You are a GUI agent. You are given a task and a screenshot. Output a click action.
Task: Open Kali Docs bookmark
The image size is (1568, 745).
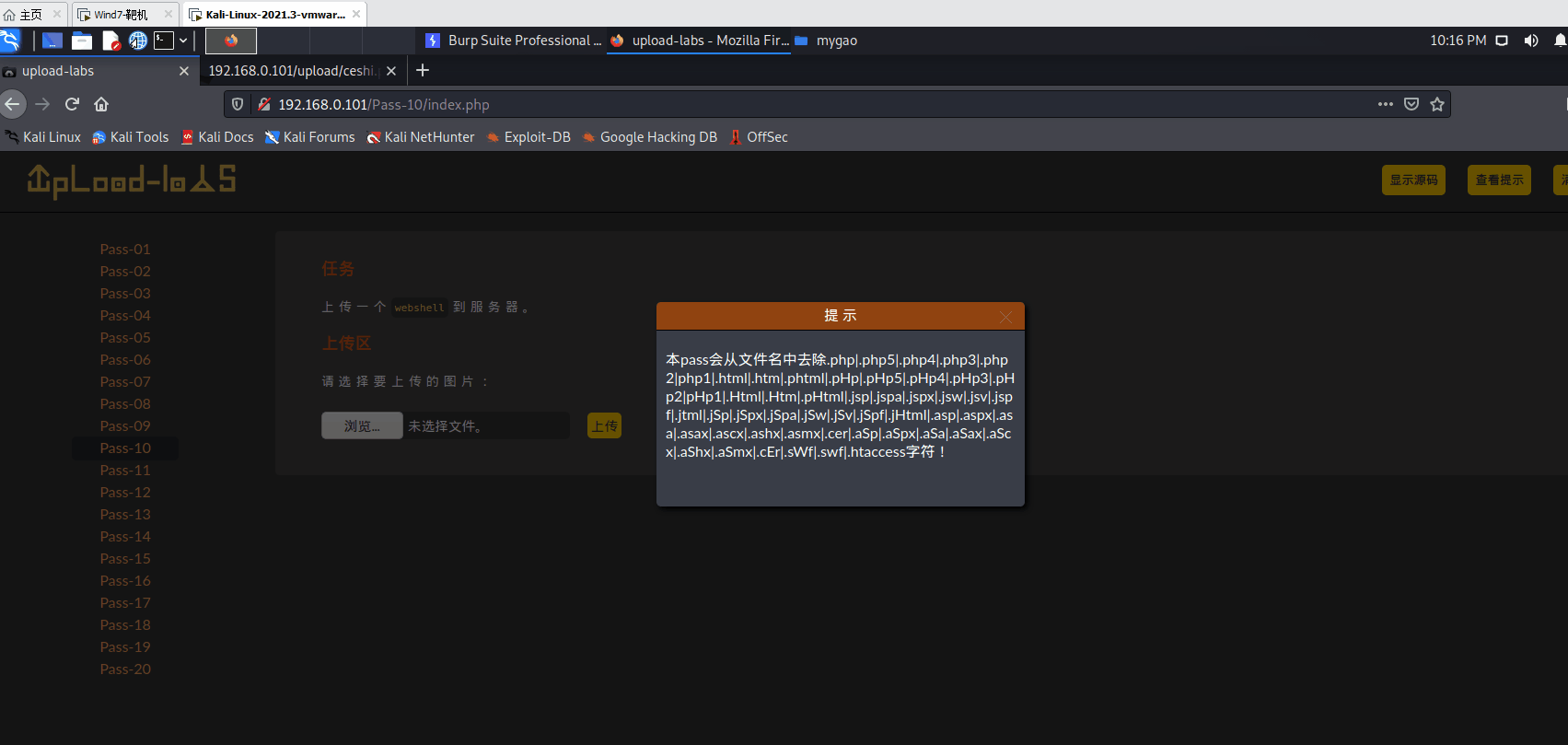(x=217, y=137)
